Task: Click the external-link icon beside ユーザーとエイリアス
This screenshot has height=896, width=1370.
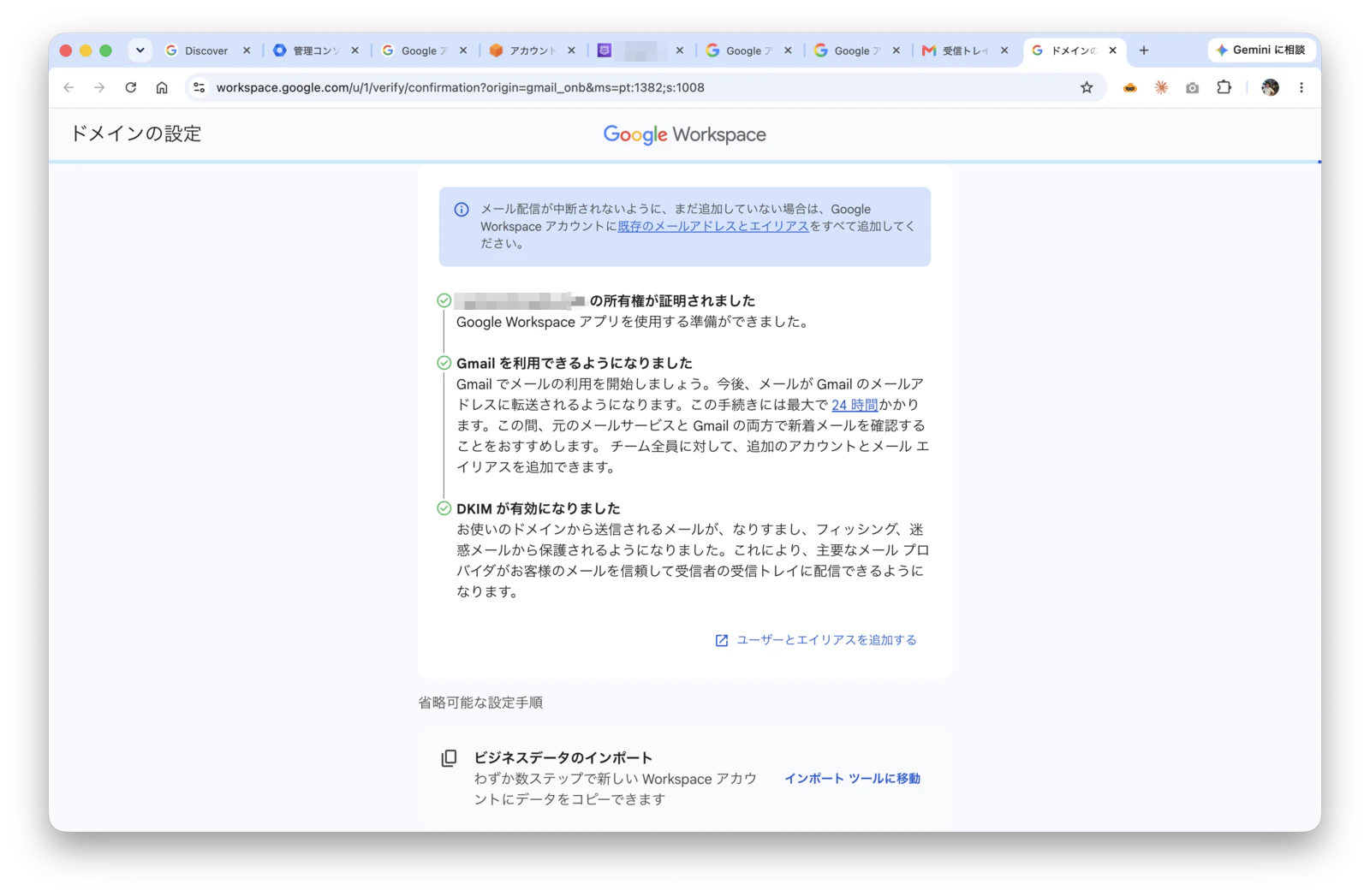Action: coord(722,641)
